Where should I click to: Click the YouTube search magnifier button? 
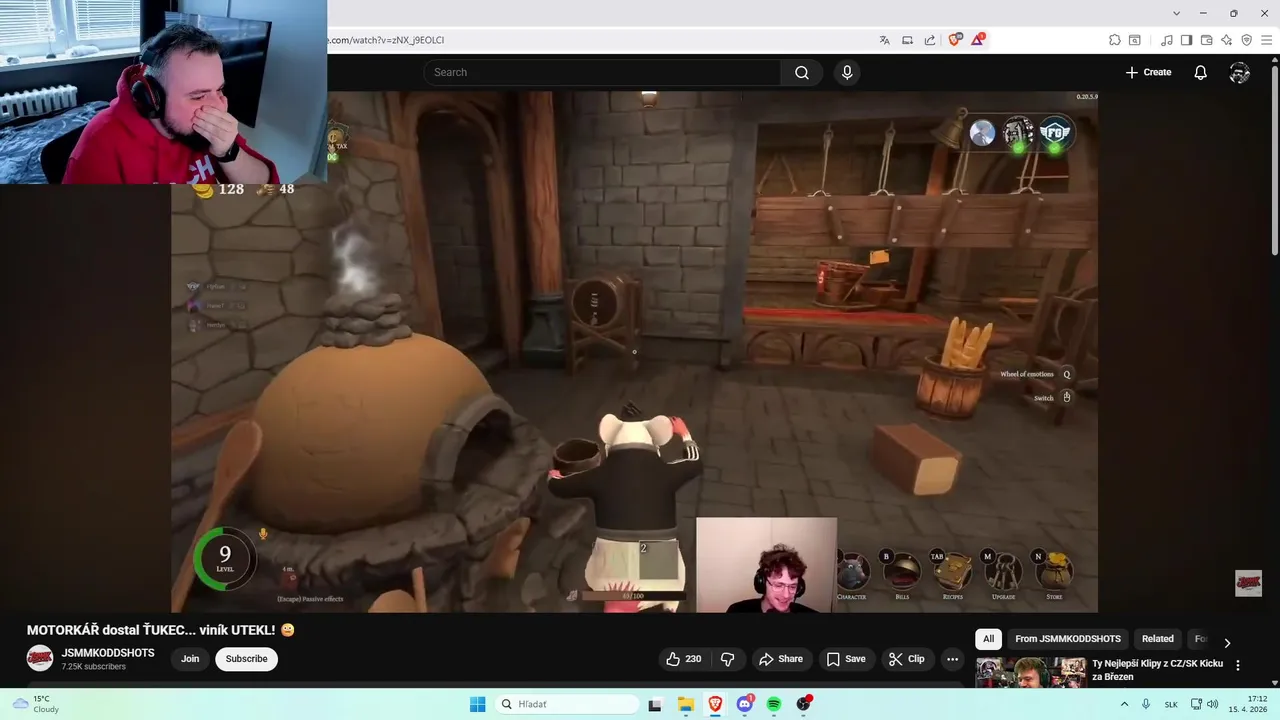coord(802,72)
